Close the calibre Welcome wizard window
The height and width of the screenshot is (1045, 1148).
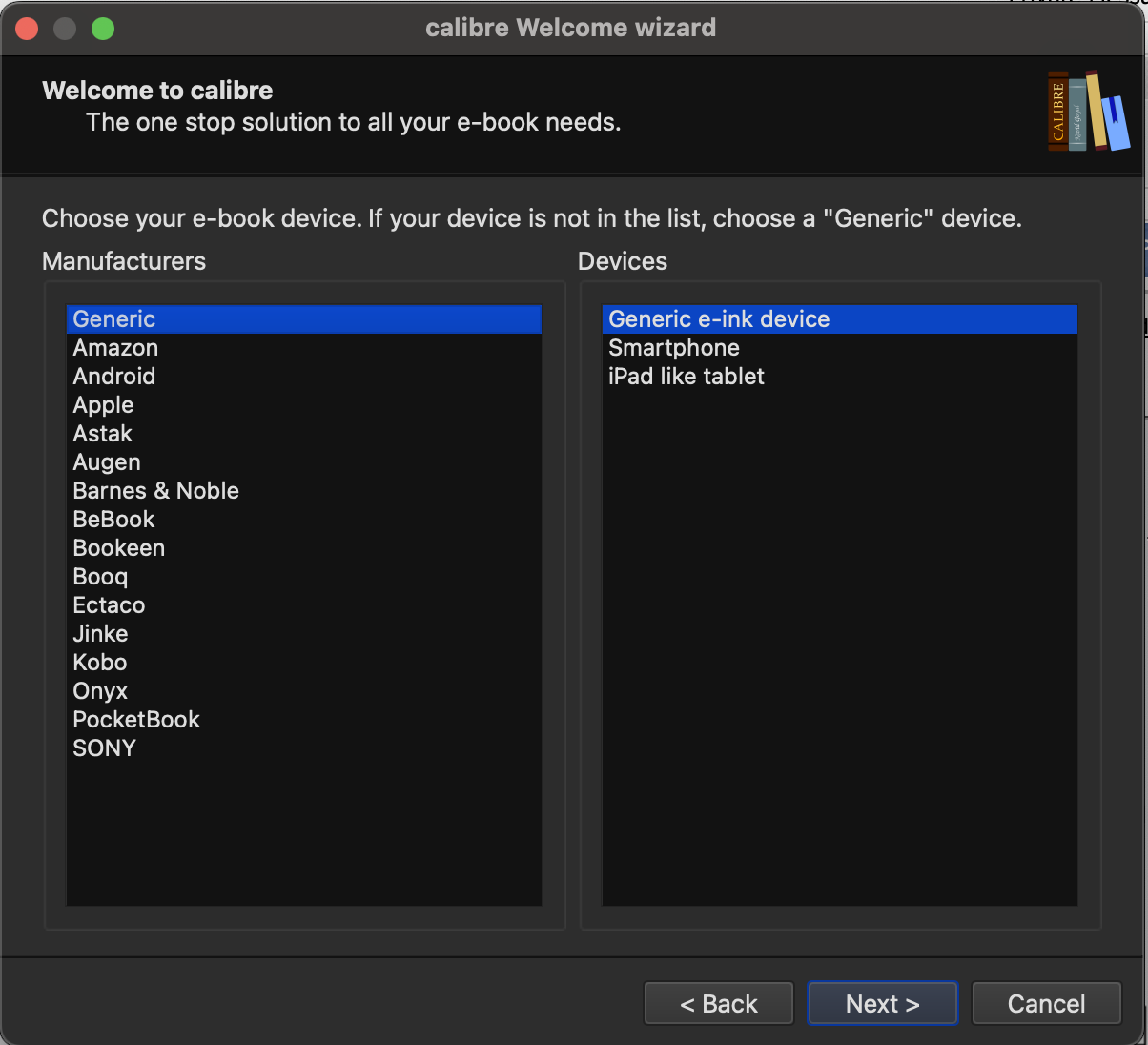(x=27, y=29)
